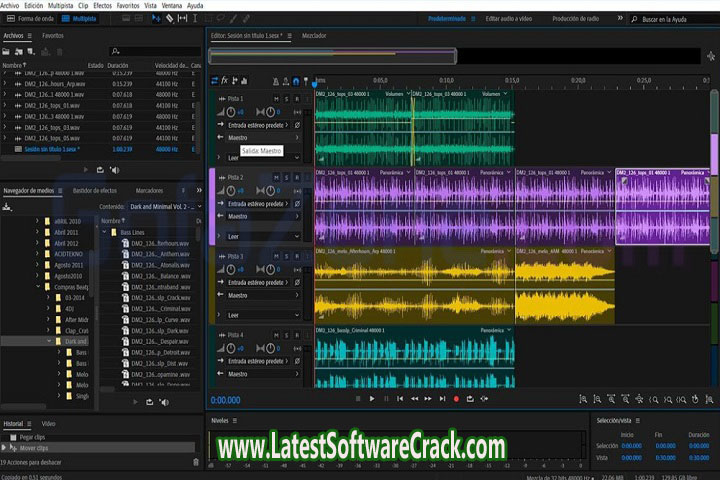Image resolution: width=720 pixels, height=480 pixels.
Task: Select Editar audio a vídeo workspace
Action: click(509, 19)
